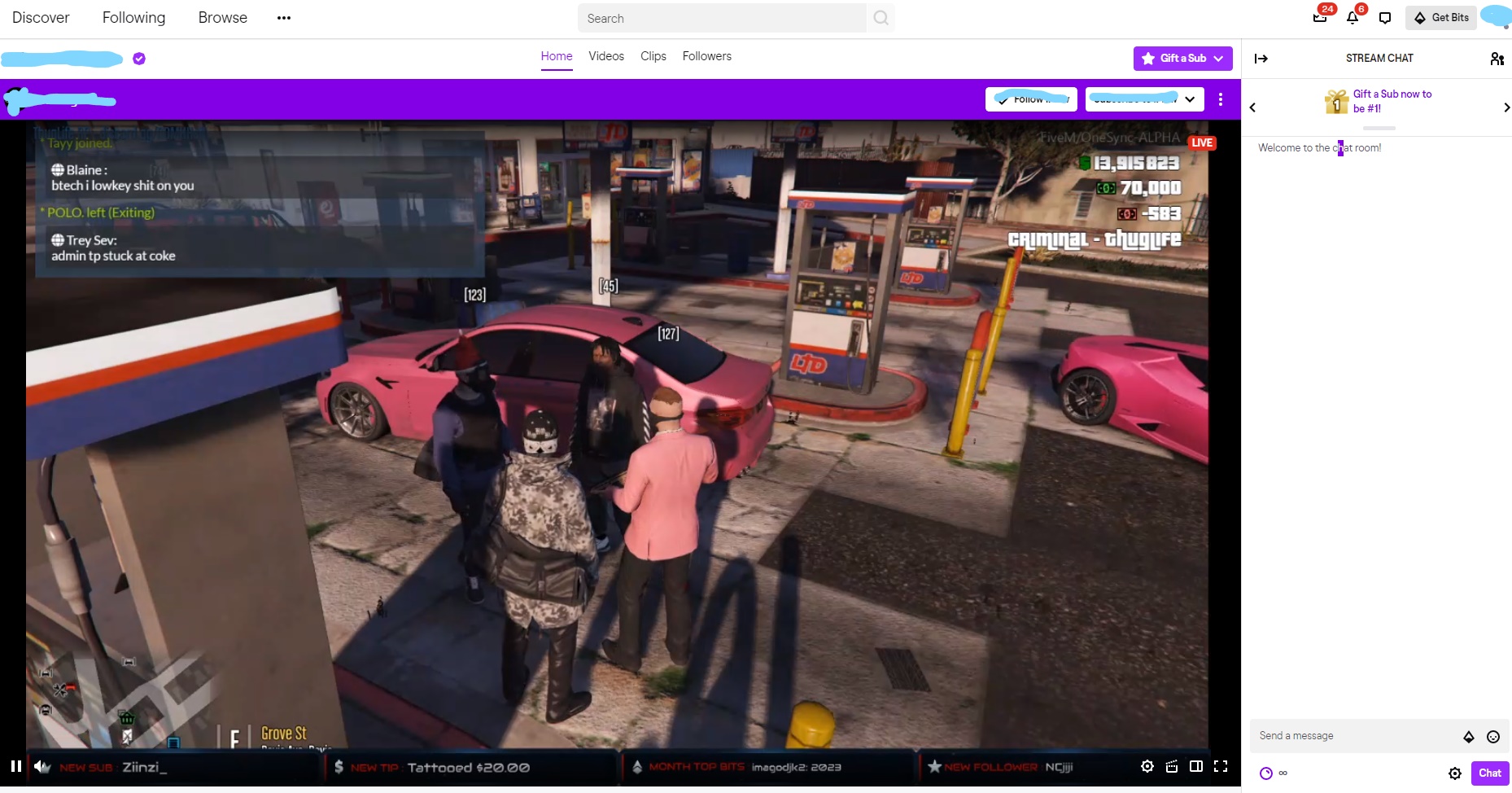Click the Get Bits button
The width and height of the screenshot is (1512, 793).
[x=1441, y=18]
